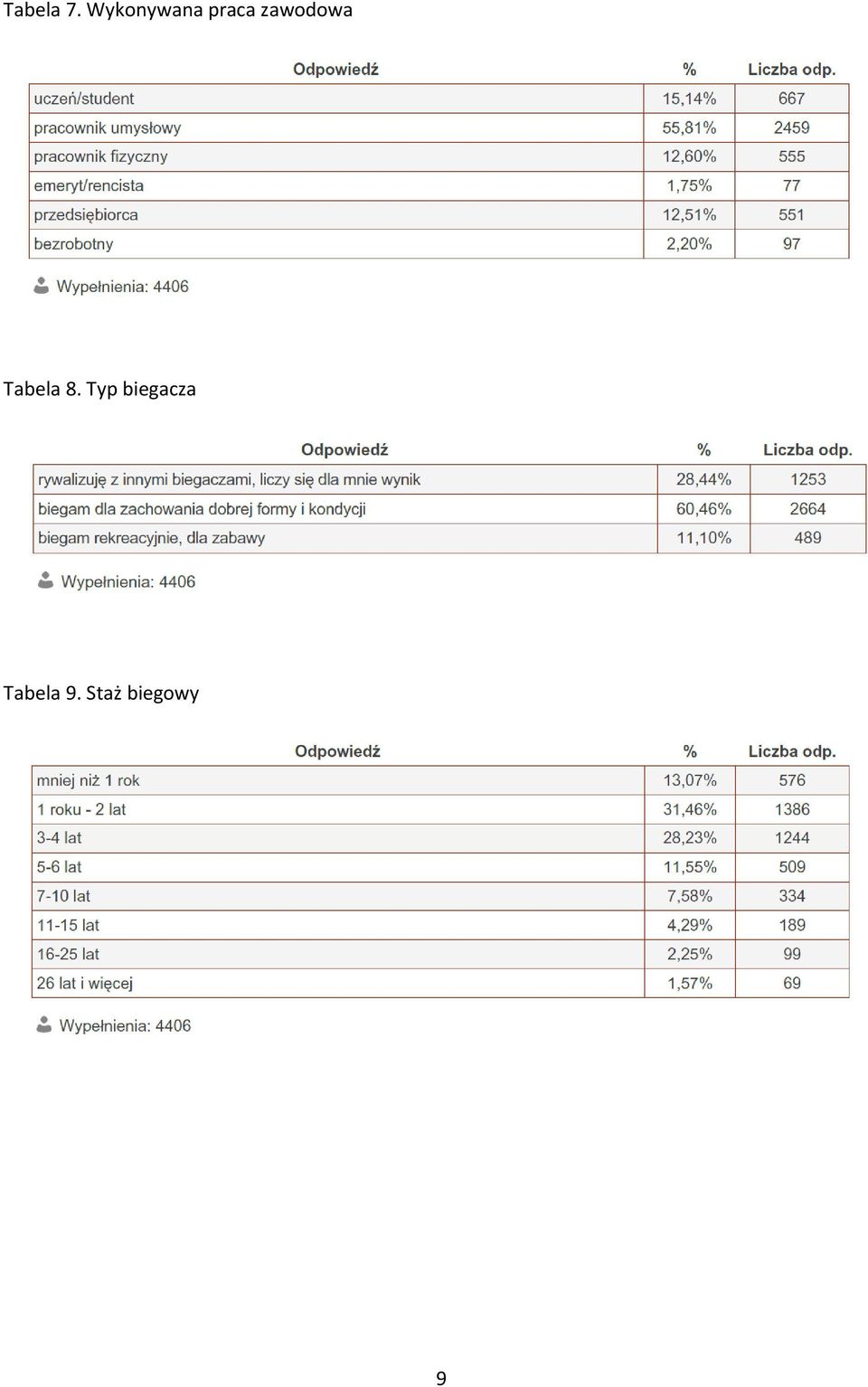Select 'rywalizuję z innymi biegaczami' row
Image resolution: width=868 pixels, height=1387 pixels.
449,479
